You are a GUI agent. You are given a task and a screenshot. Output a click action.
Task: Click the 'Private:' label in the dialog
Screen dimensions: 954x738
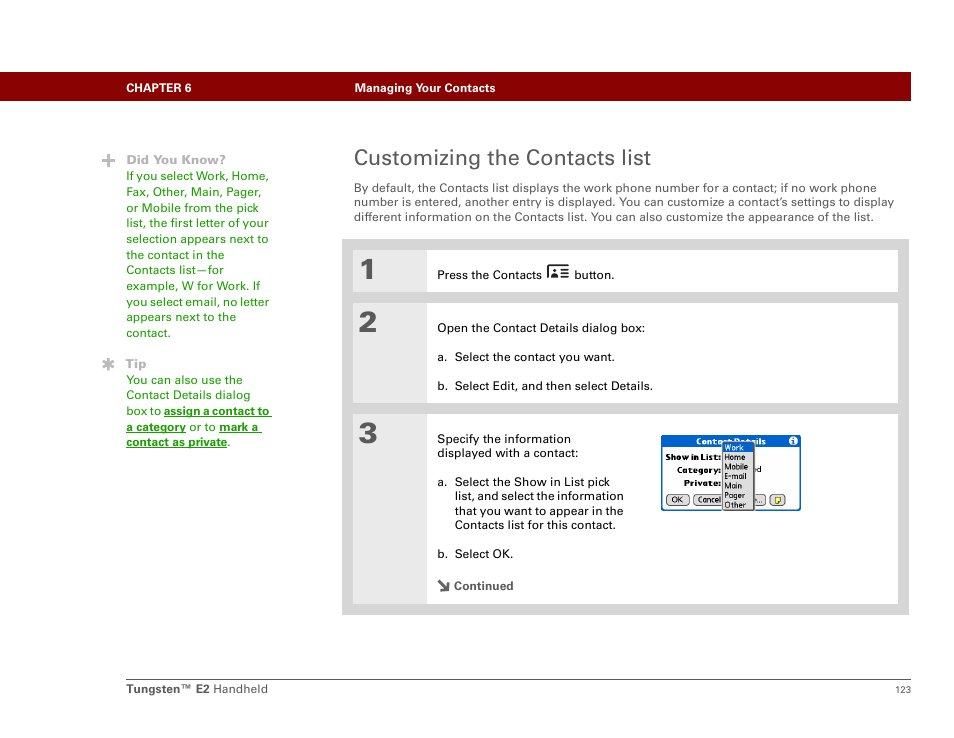702,483
